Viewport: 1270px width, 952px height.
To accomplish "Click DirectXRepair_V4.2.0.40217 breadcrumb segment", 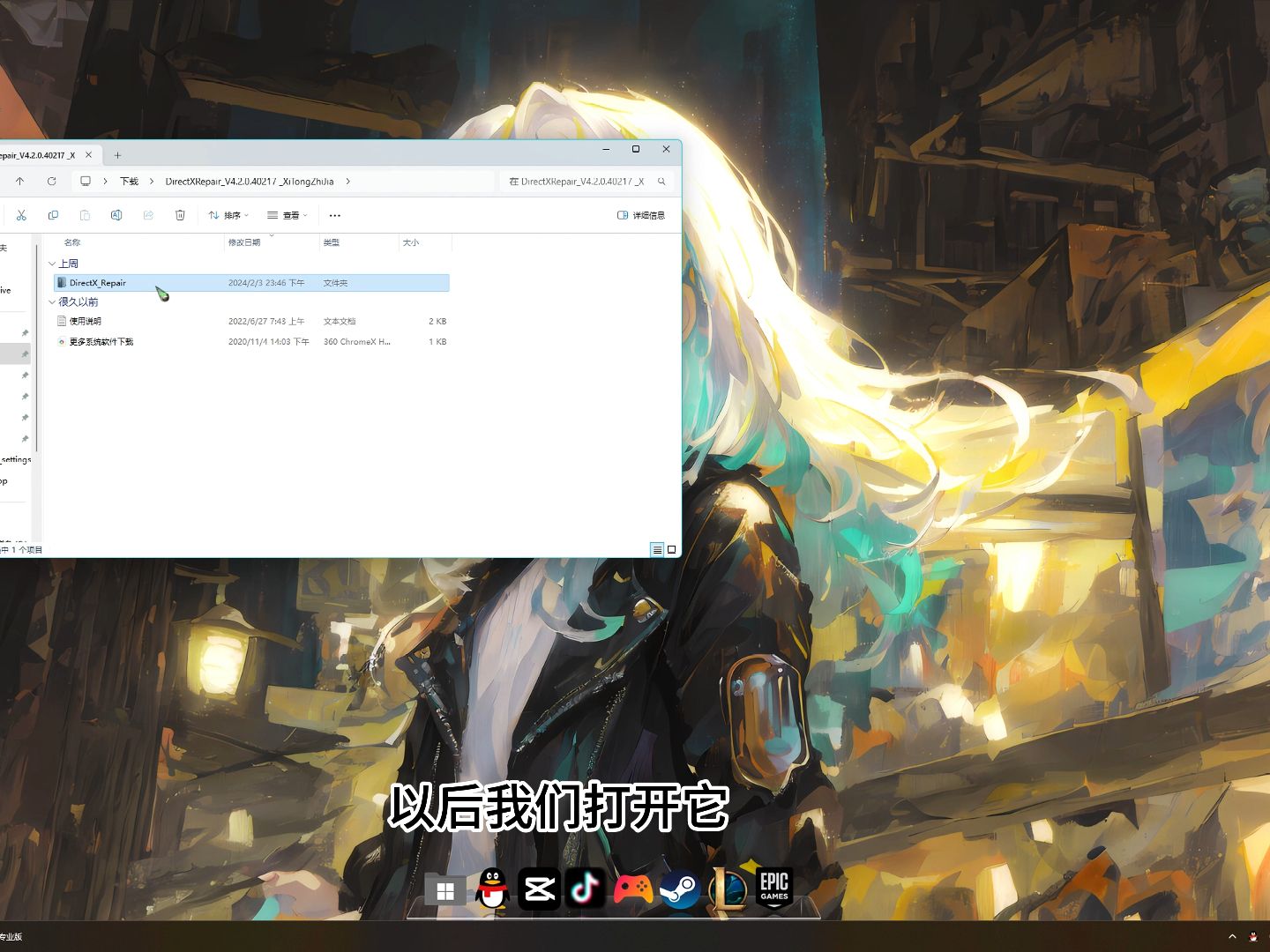I will click(x=250, y=182).
